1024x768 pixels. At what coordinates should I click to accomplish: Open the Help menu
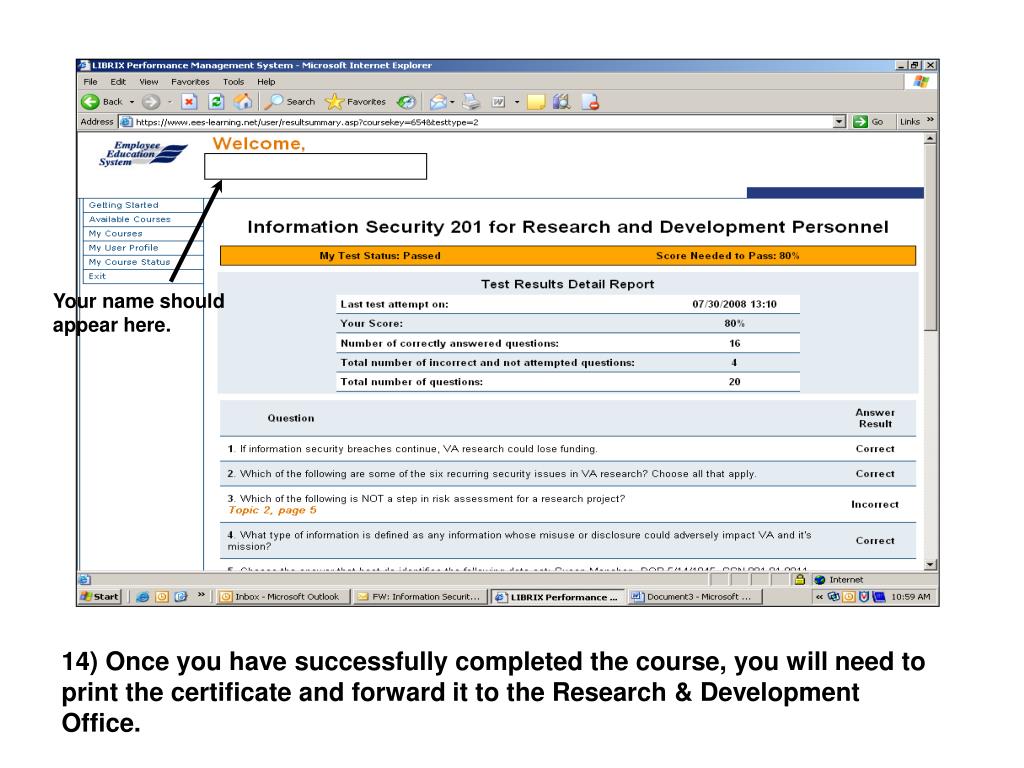pos(266,82)
